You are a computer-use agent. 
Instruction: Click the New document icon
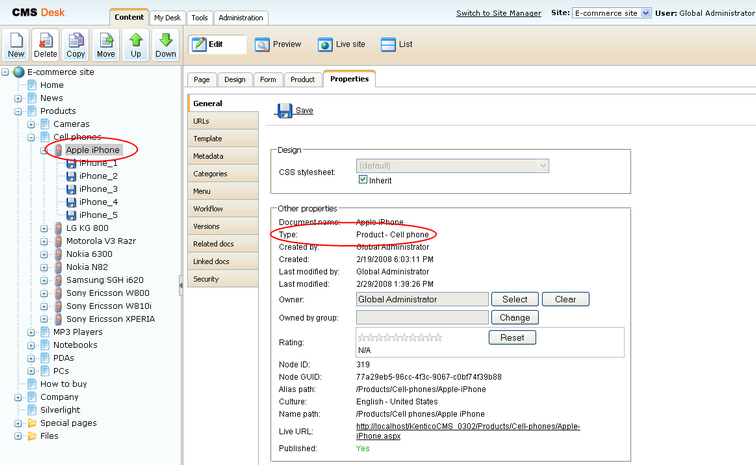(16, 41)
